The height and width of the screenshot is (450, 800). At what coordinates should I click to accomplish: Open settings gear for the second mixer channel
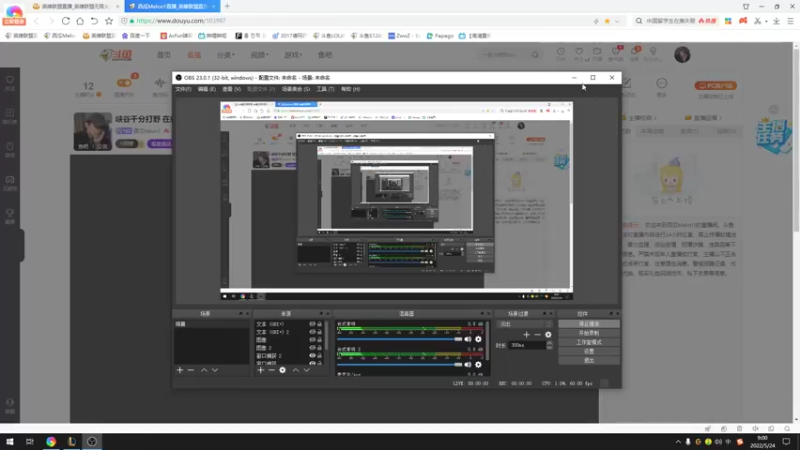click(478, 364)
